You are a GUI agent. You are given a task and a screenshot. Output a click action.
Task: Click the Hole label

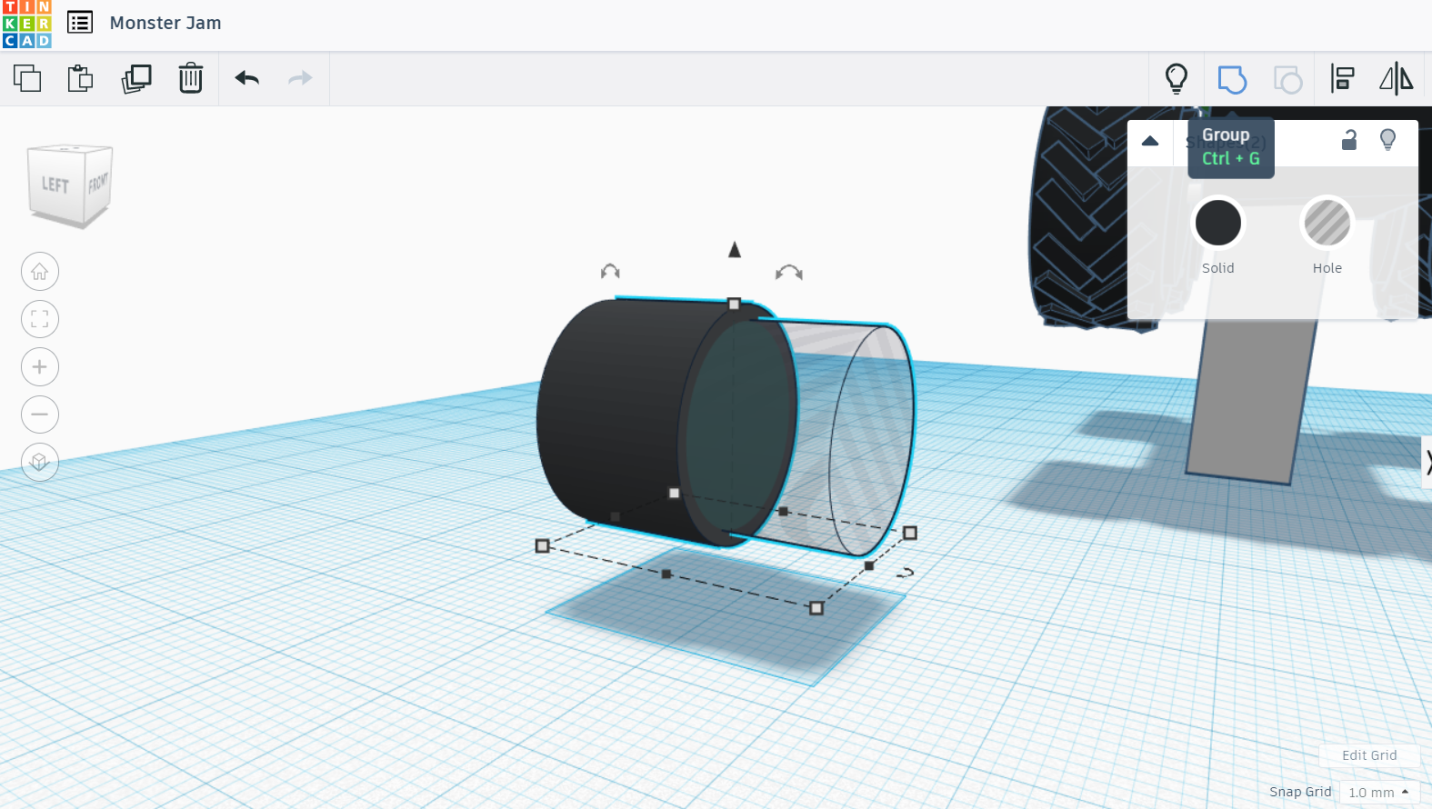click(x=1327, y=268)
